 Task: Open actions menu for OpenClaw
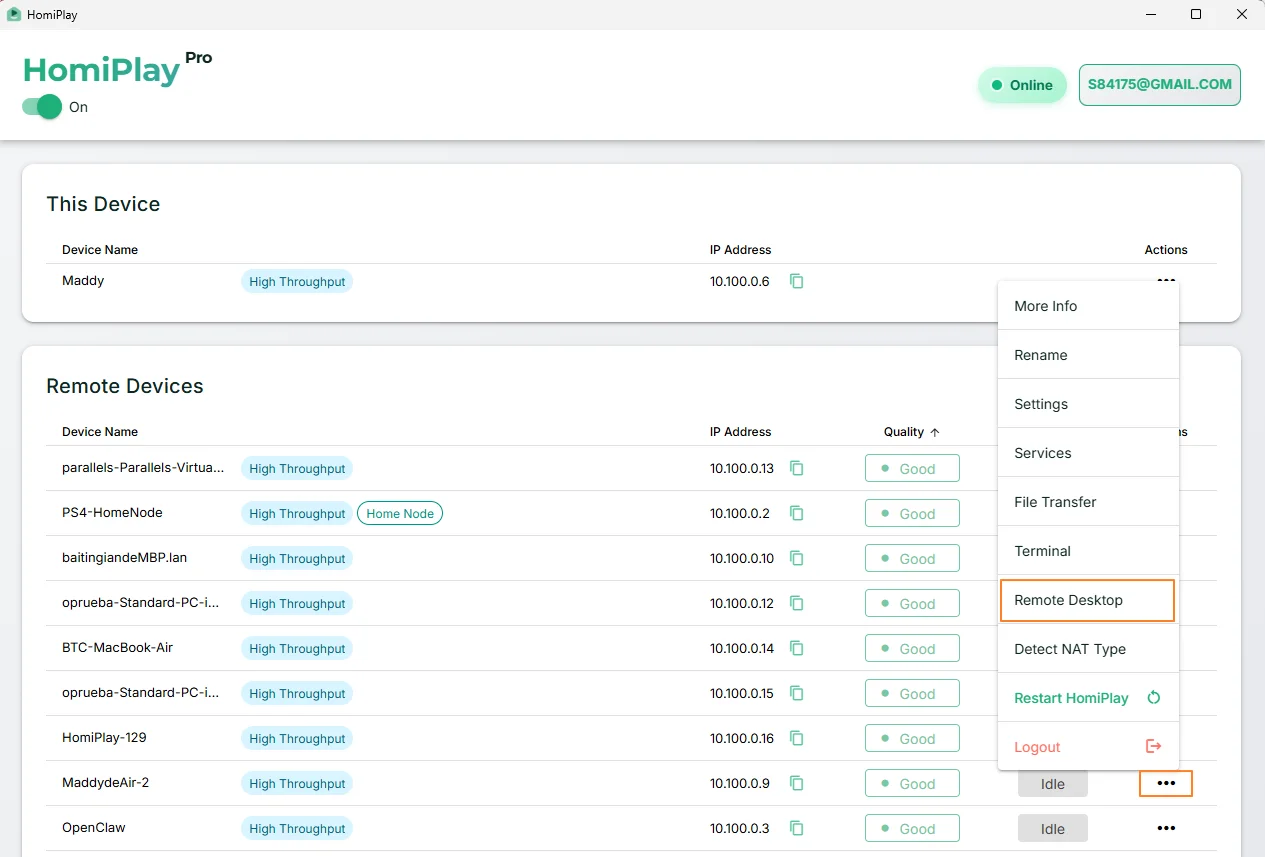1166,828
